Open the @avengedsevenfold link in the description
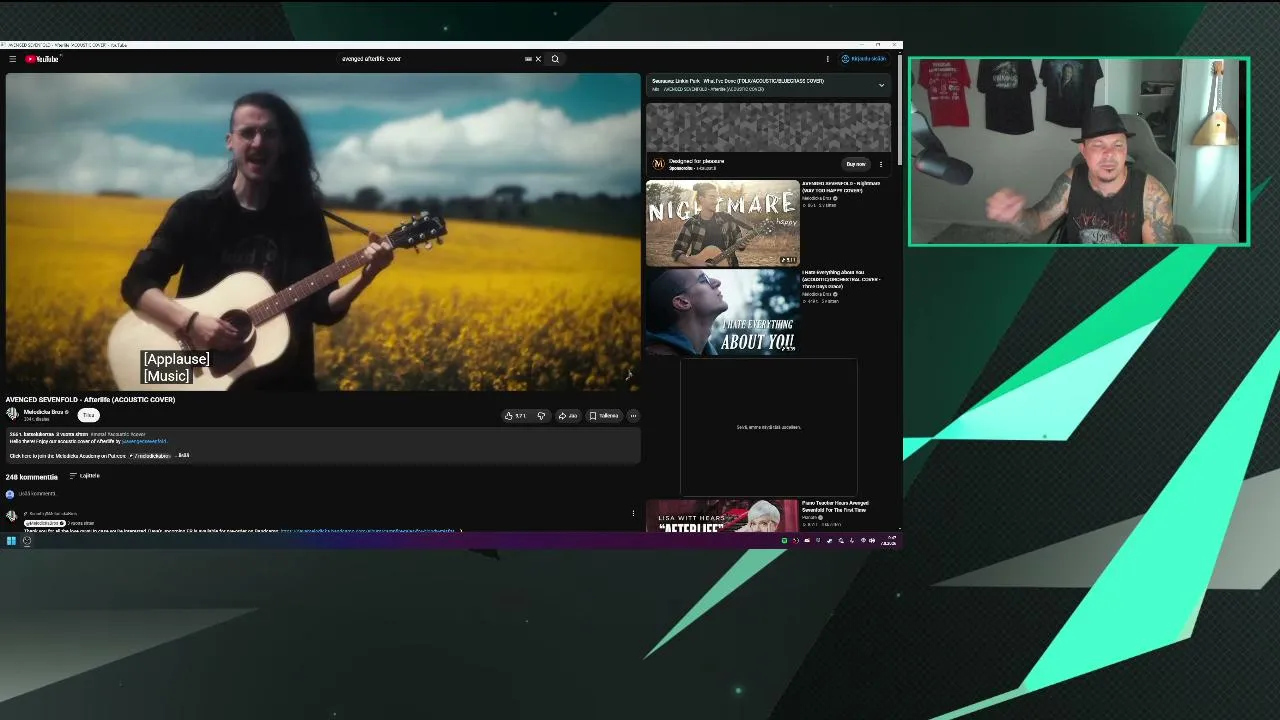Viewport: 1280px width, 720px height. coord(145,441)
